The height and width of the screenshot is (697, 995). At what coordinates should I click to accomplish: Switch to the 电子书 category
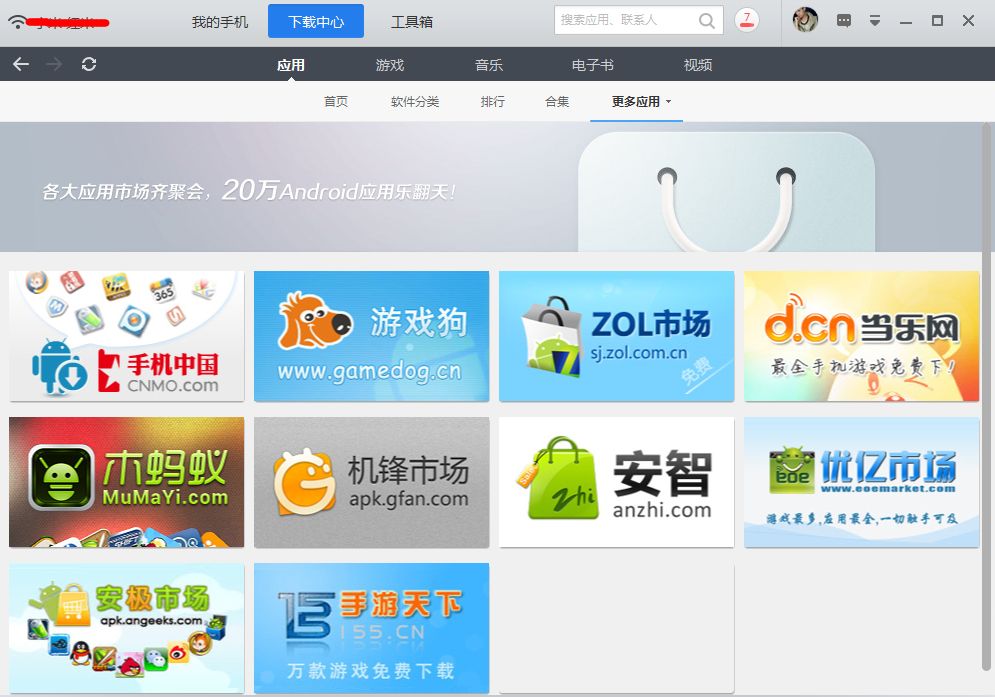coord(593,65)
